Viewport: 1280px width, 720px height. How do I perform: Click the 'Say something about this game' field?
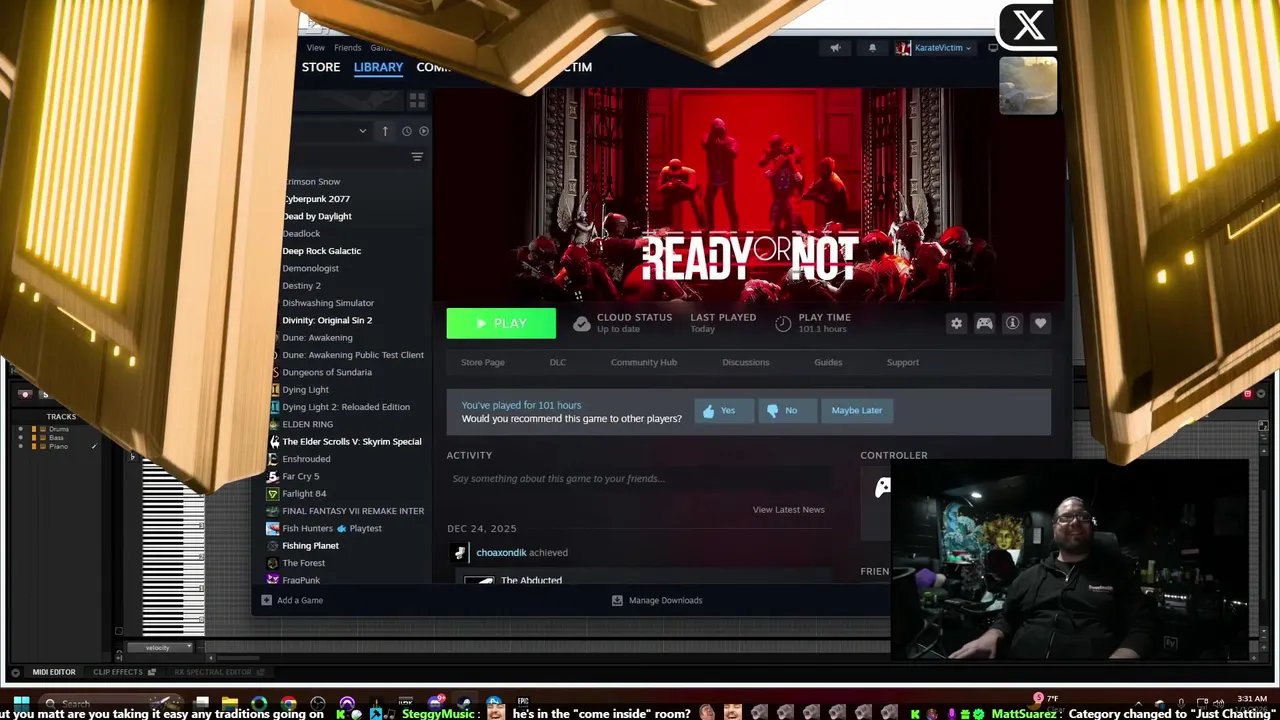coord(638,479)
